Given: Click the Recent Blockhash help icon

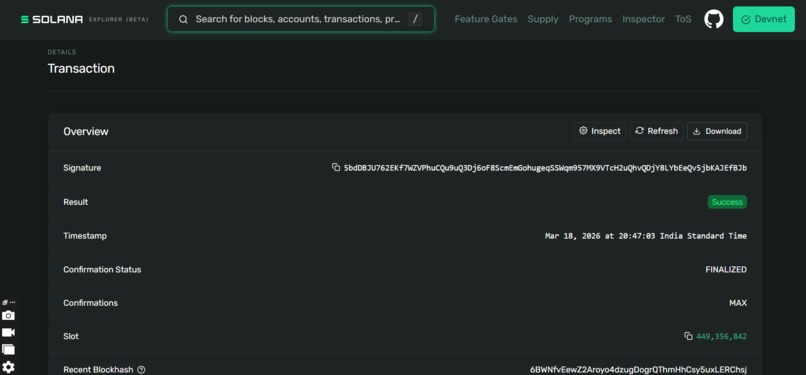Looking at the screenshot, I should click(x=141, y=370).
